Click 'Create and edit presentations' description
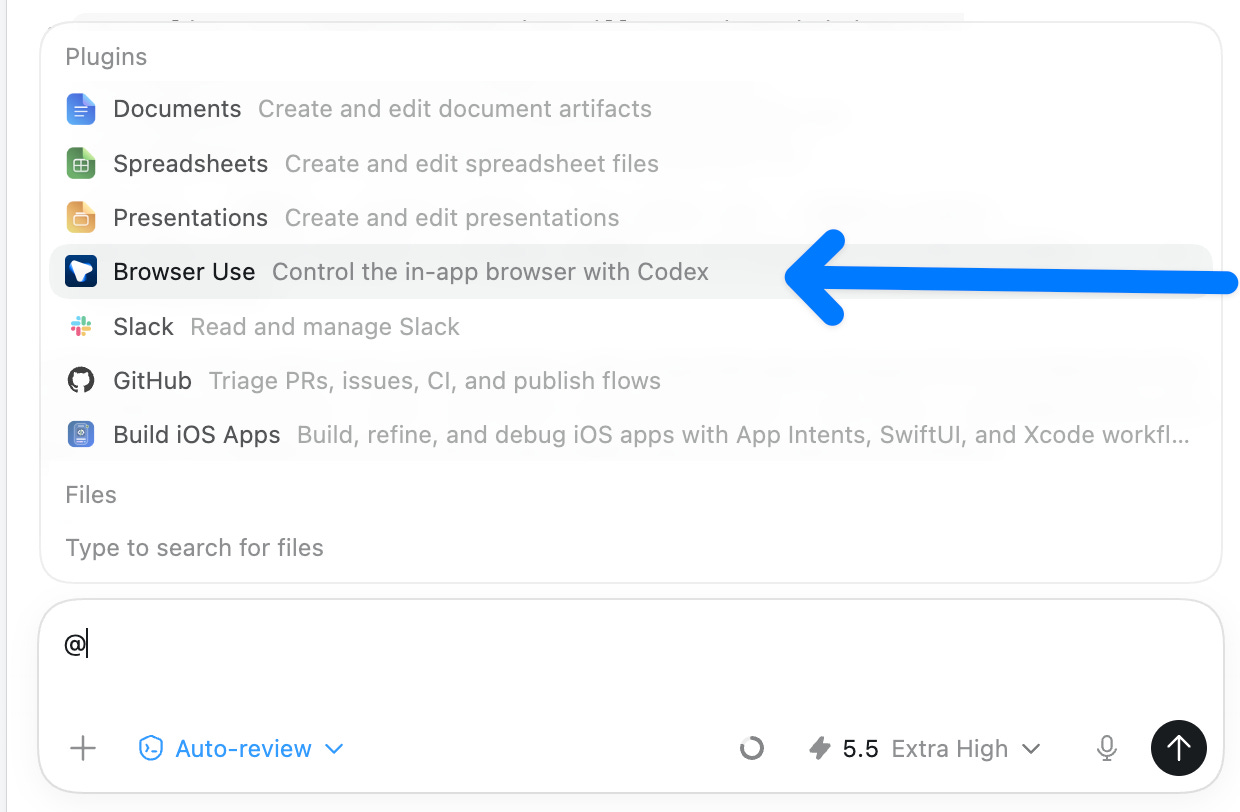This screenshot has height=812, width=1240. [x=452, y=217]
